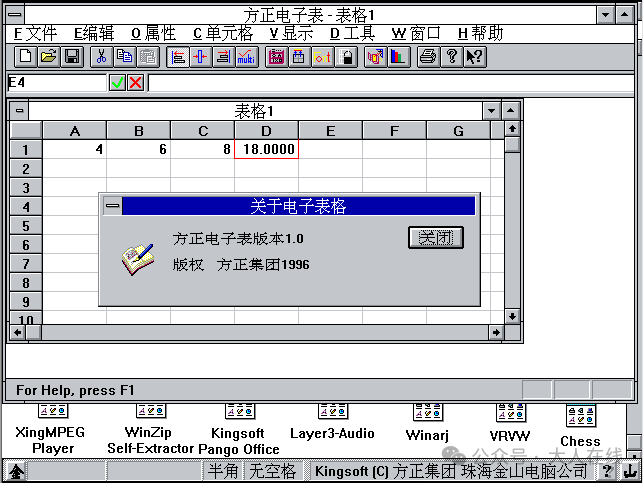Click the Print toolbar icon
Screen dimensions: 644x483
pyautogui.click(x=428, y=57)
